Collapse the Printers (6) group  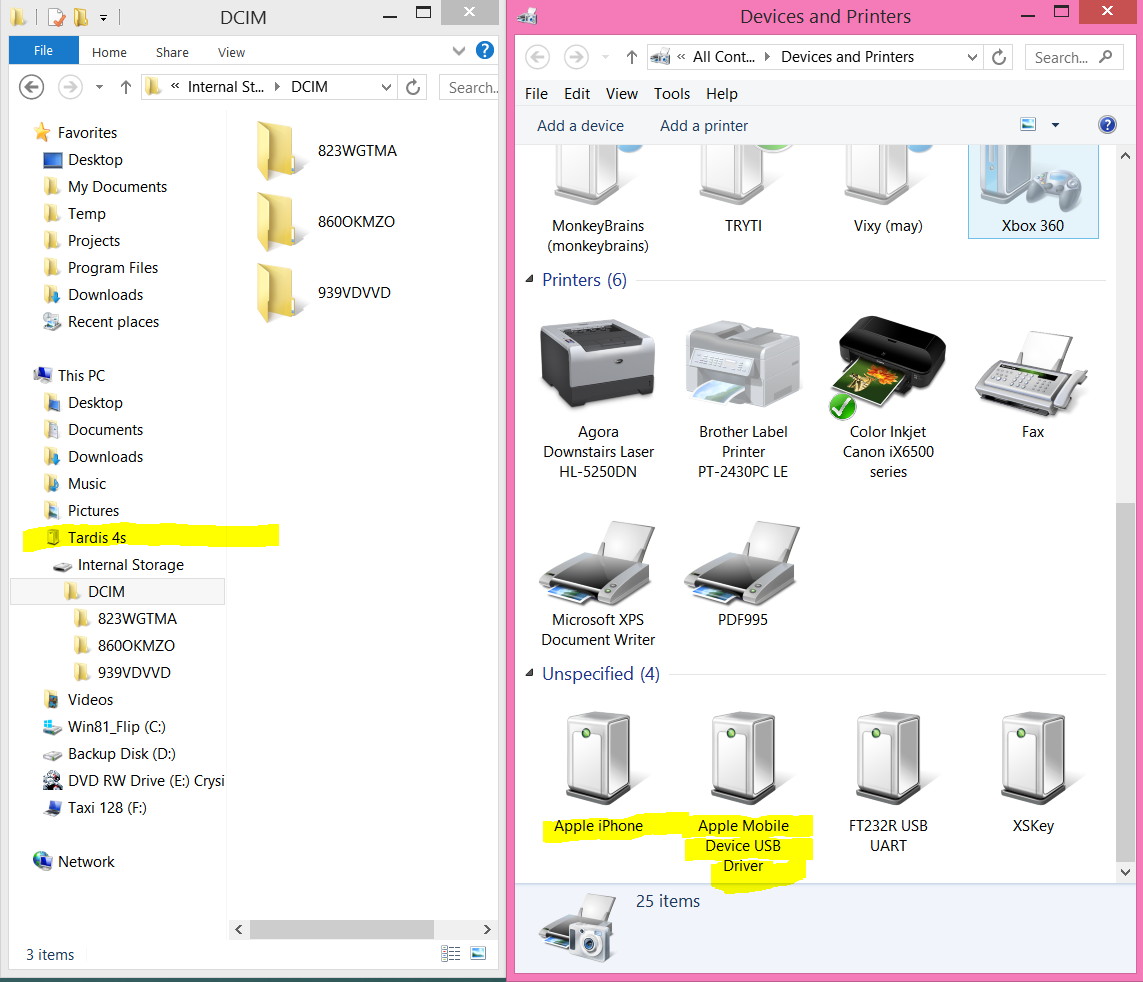[530, 279]
